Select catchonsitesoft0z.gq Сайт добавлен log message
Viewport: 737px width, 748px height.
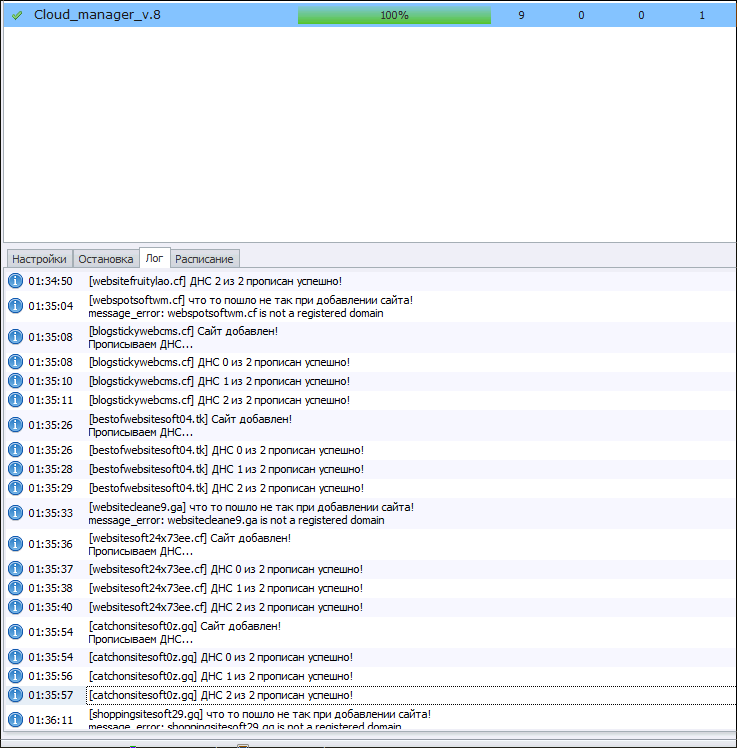click(x=185, y=633)
